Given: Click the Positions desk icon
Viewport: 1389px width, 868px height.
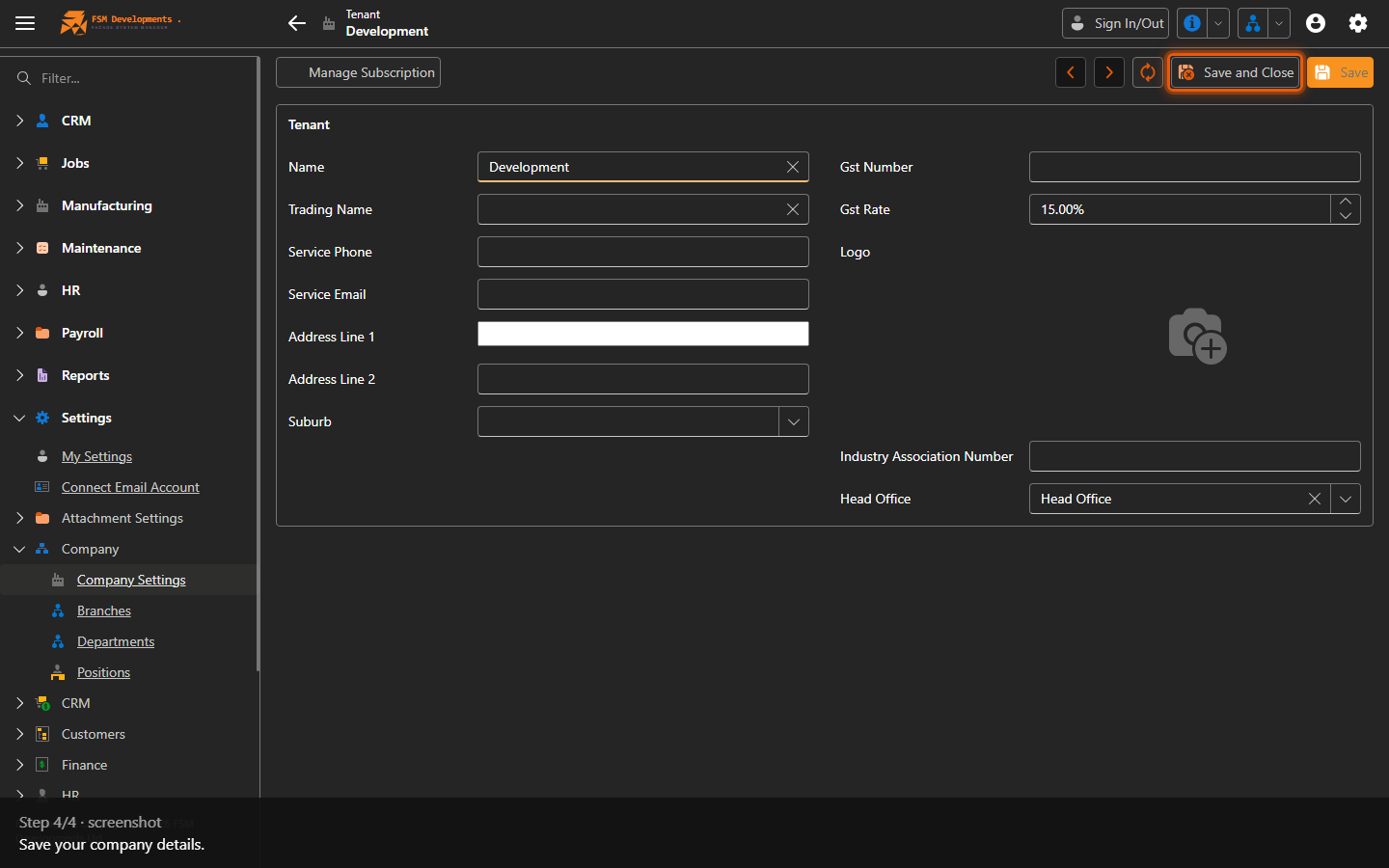Looking at the screenshot, I should [x=58, y=672].
